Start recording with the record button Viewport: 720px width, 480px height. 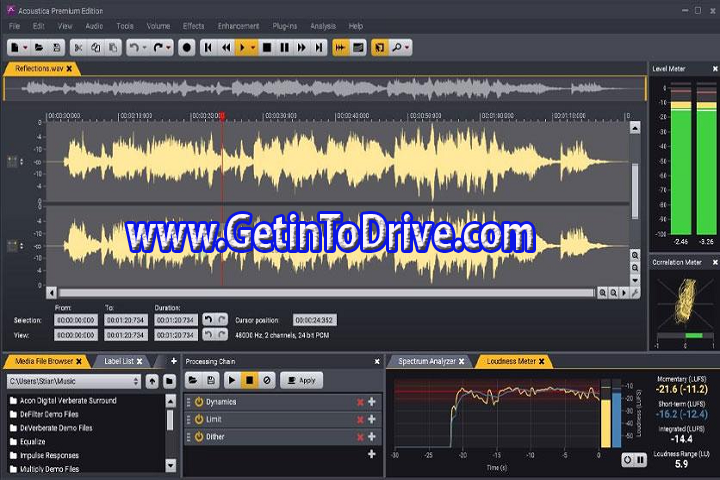click(186, 47)
